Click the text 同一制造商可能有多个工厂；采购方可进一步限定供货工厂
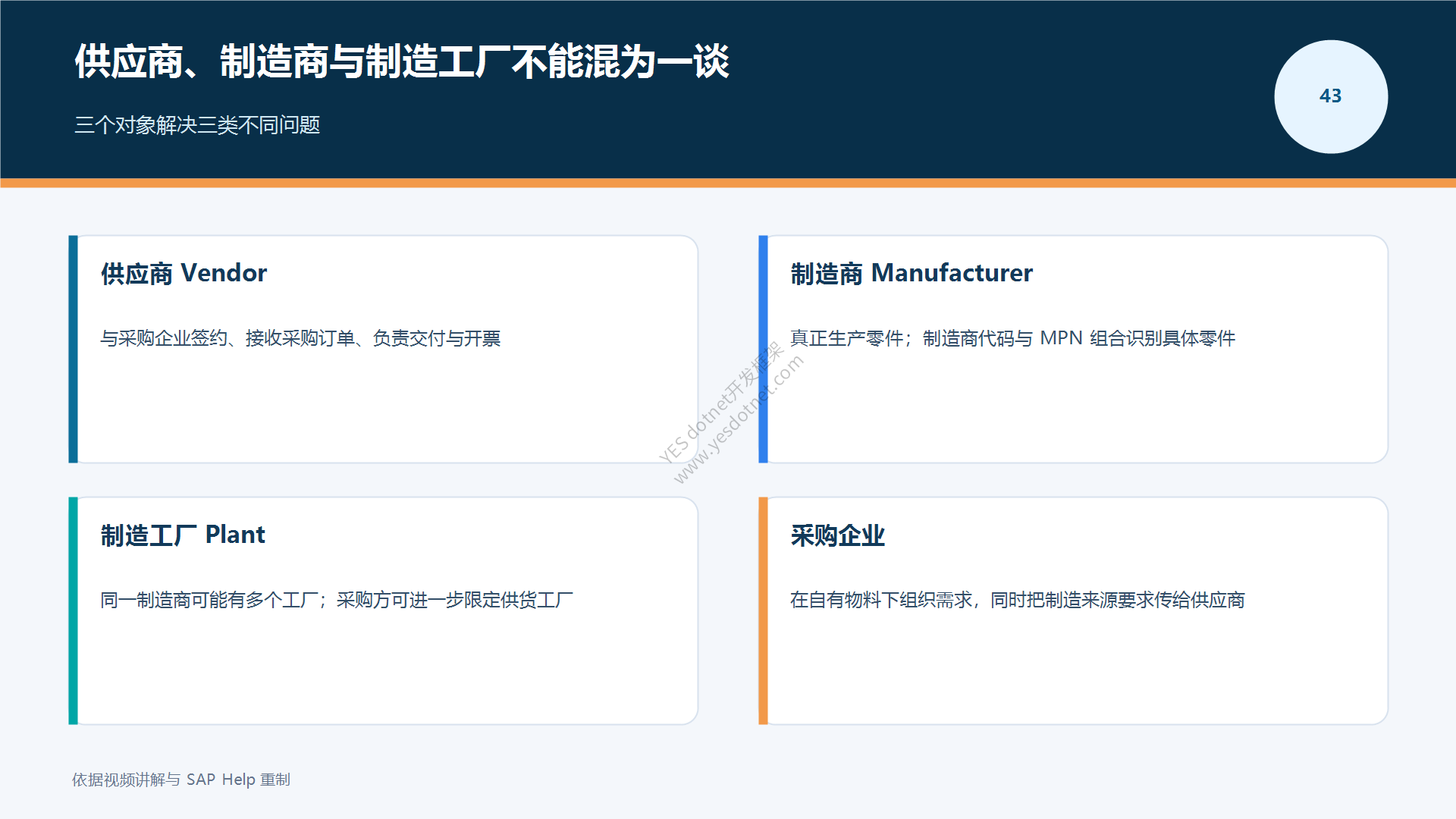Viewport: 1456px width, 819px height. [x=337, y=600]
